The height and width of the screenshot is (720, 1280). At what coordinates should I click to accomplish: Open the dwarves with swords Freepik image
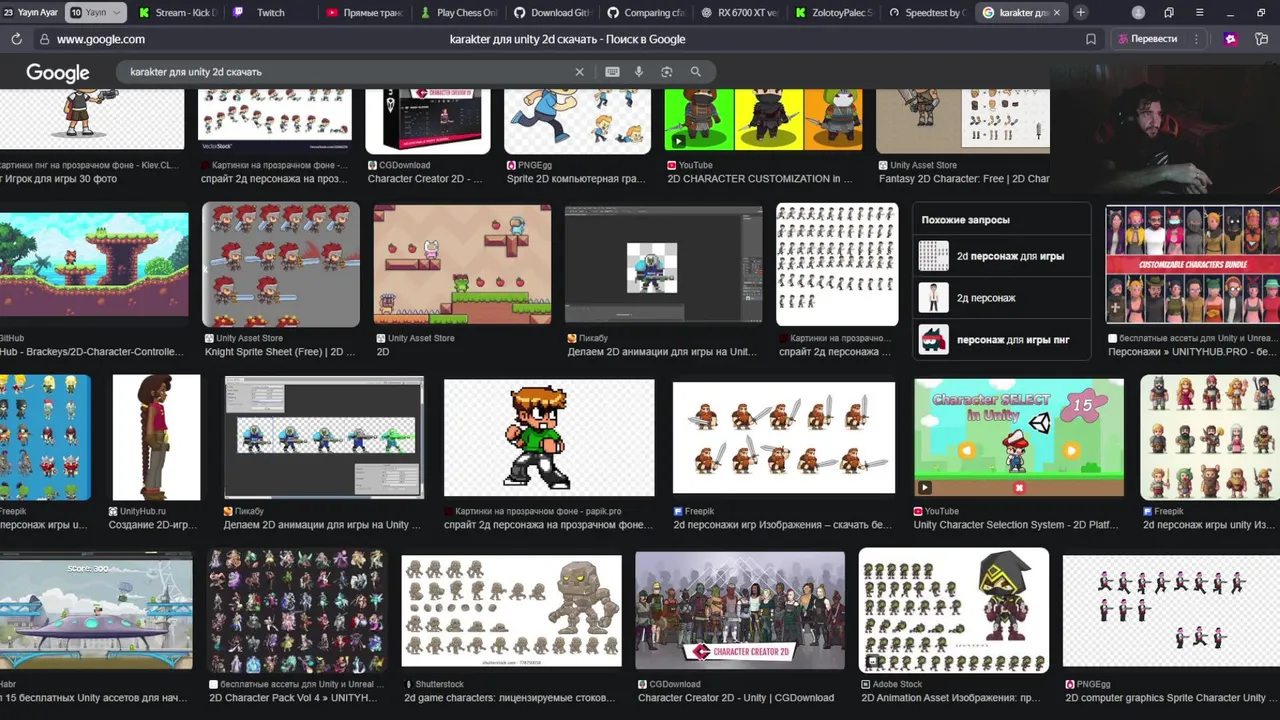784,438
